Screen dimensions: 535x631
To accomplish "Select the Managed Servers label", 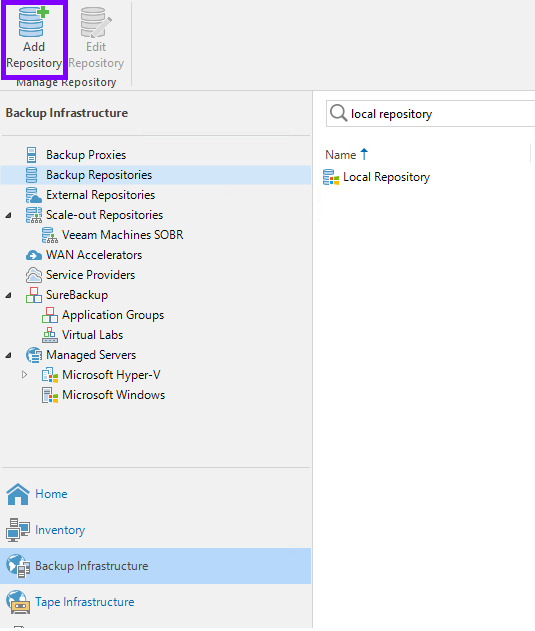I will tap(91, 355).
